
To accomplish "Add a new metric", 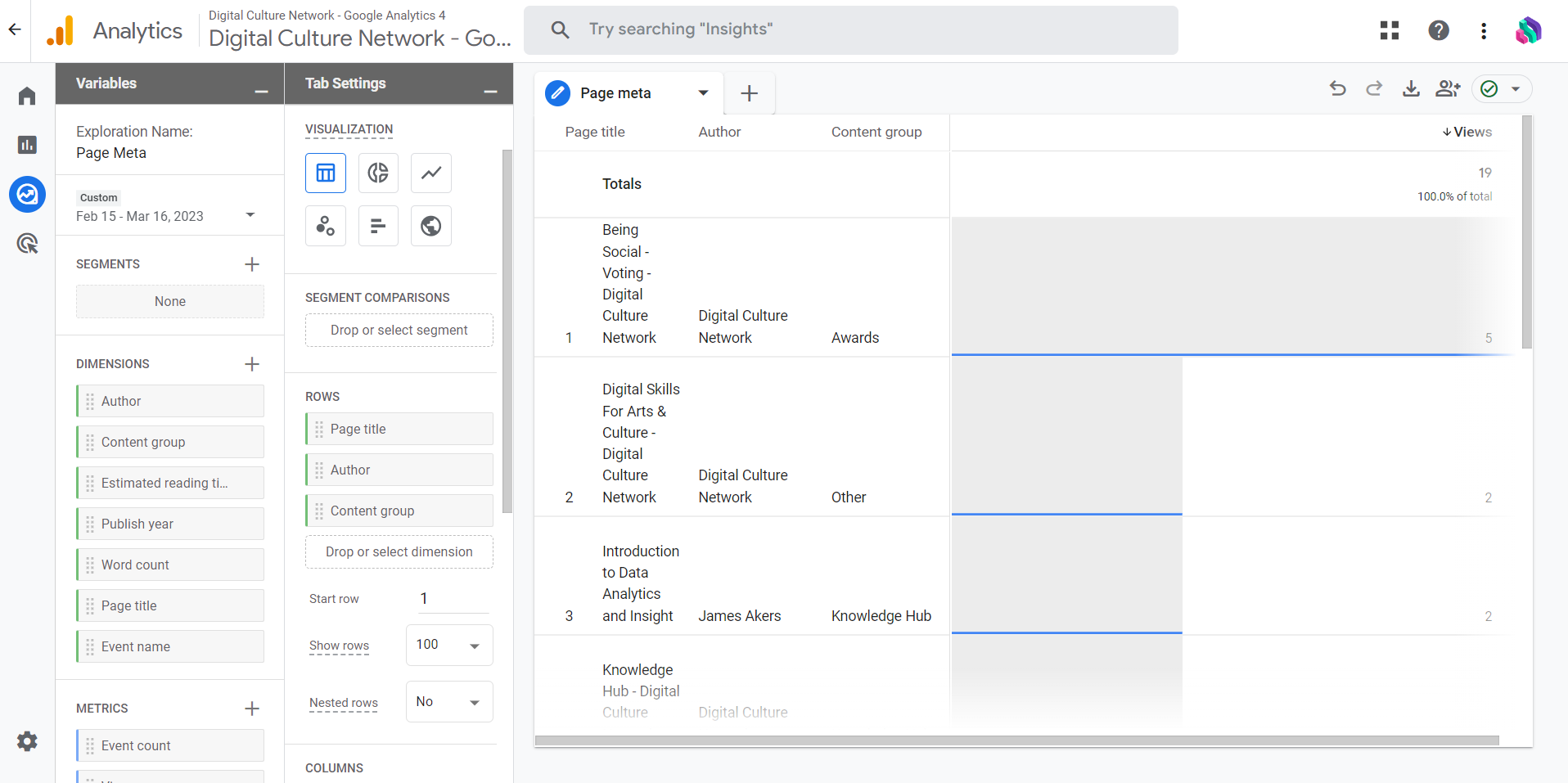I will [252, 709].
